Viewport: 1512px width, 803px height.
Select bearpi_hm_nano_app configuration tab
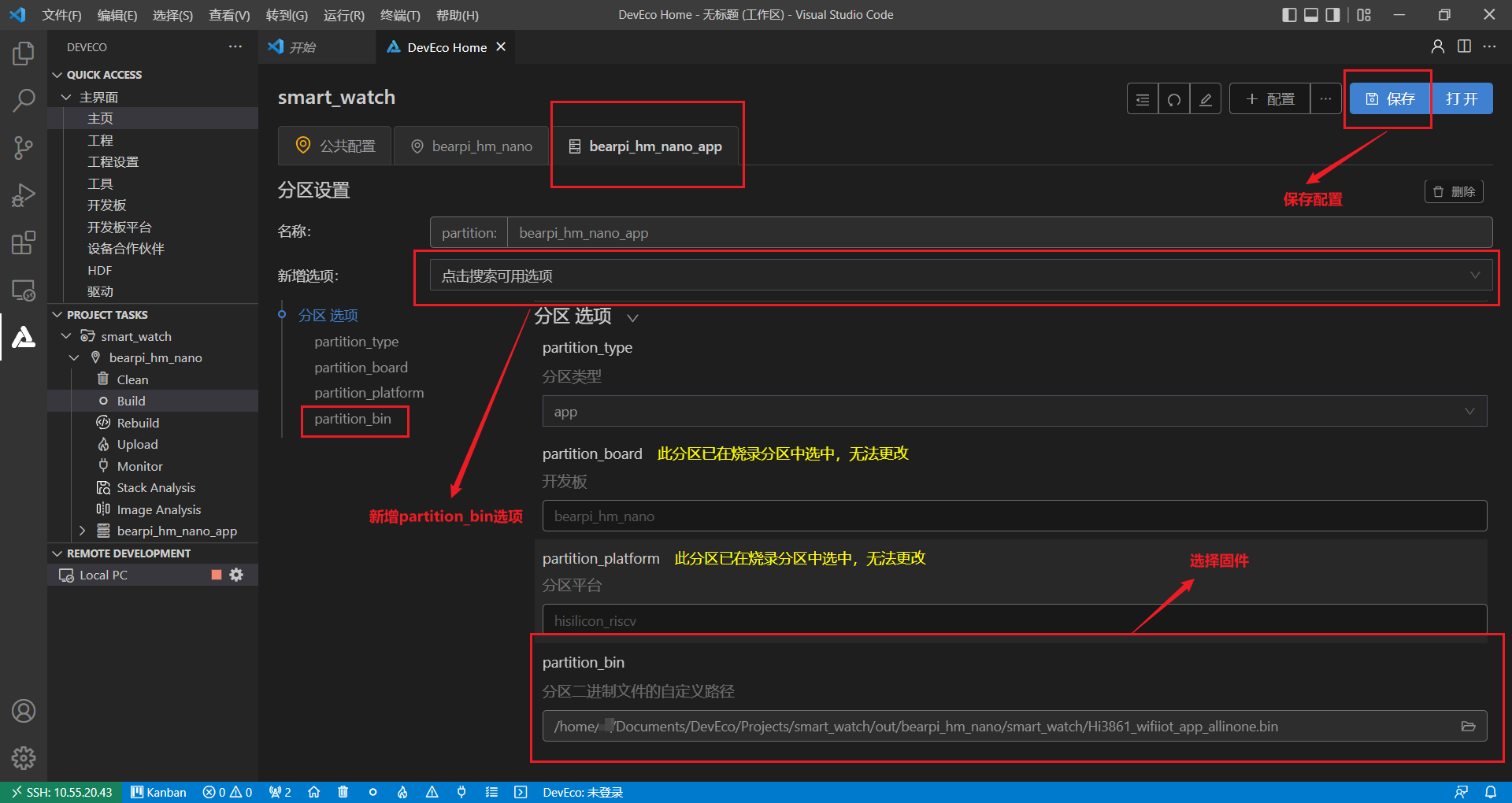pos(645,146)
